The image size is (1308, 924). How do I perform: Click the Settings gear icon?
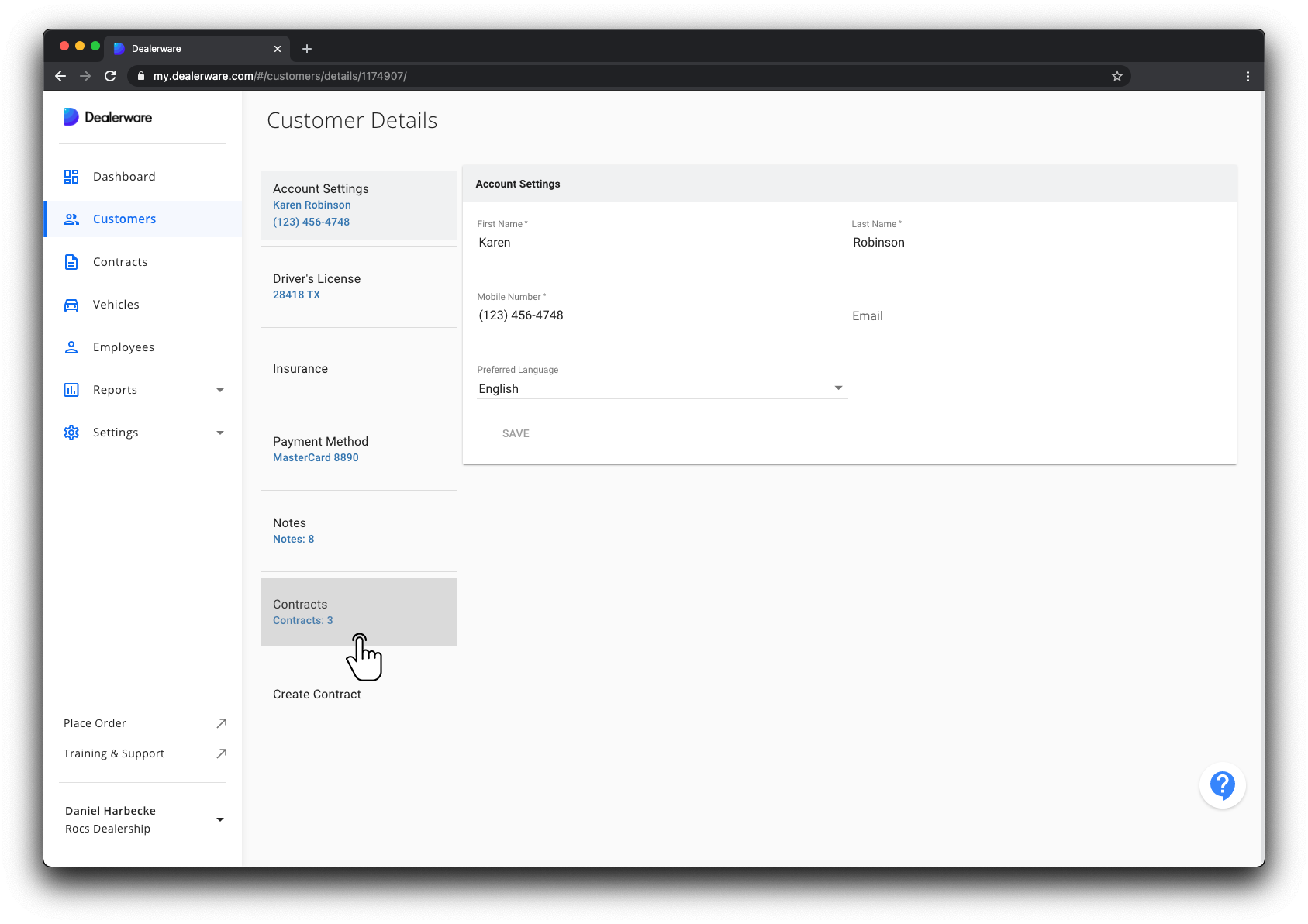[71, 433]
